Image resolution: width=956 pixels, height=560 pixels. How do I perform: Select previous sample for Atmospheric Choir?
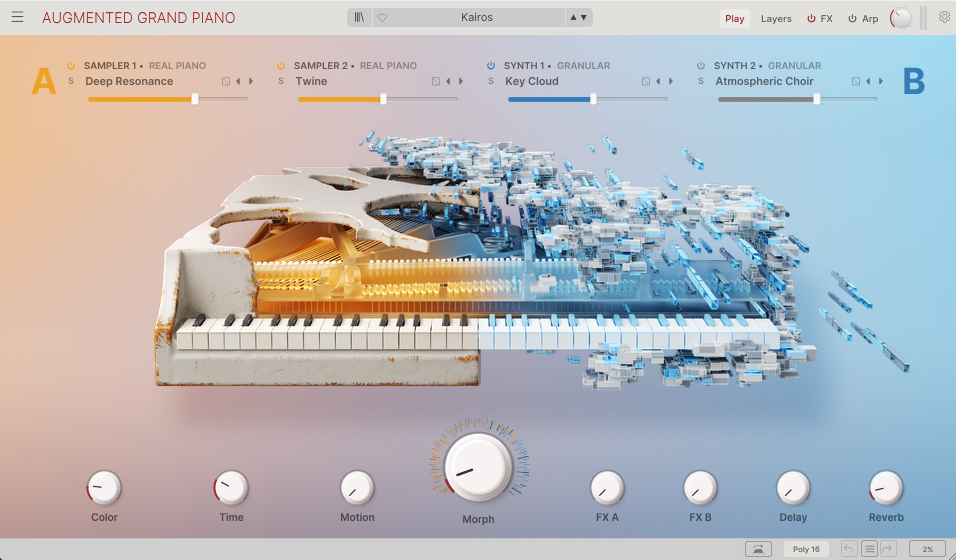(x=868, y=81)
